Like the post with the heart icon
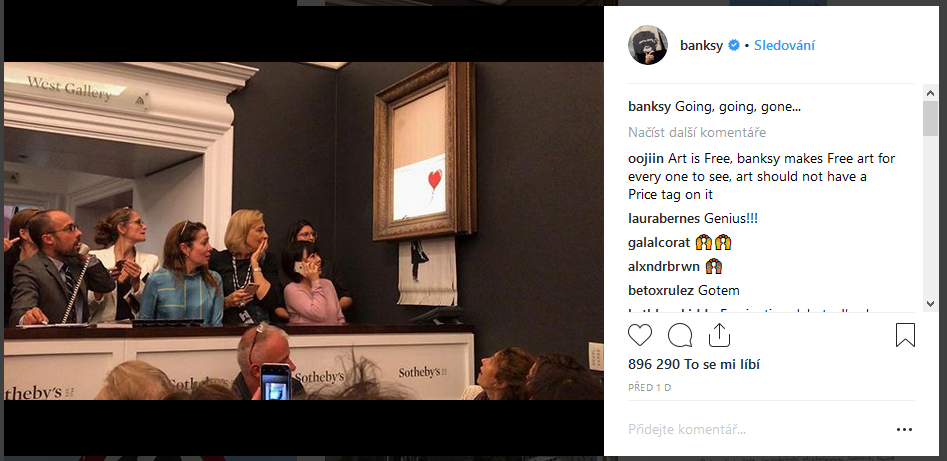947x461 pixels. tap(640, 335)
